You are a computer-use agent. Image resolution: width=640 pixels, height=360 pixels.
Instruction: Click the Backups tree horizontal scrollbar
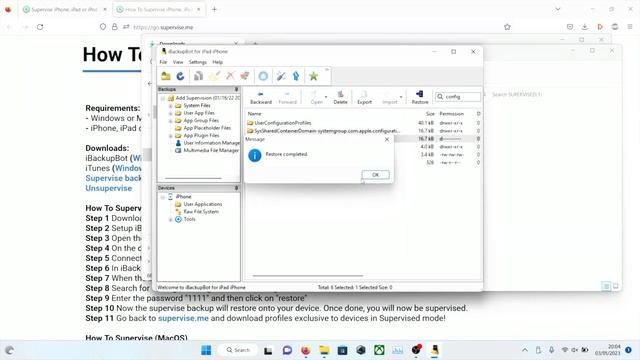point(193,178)
